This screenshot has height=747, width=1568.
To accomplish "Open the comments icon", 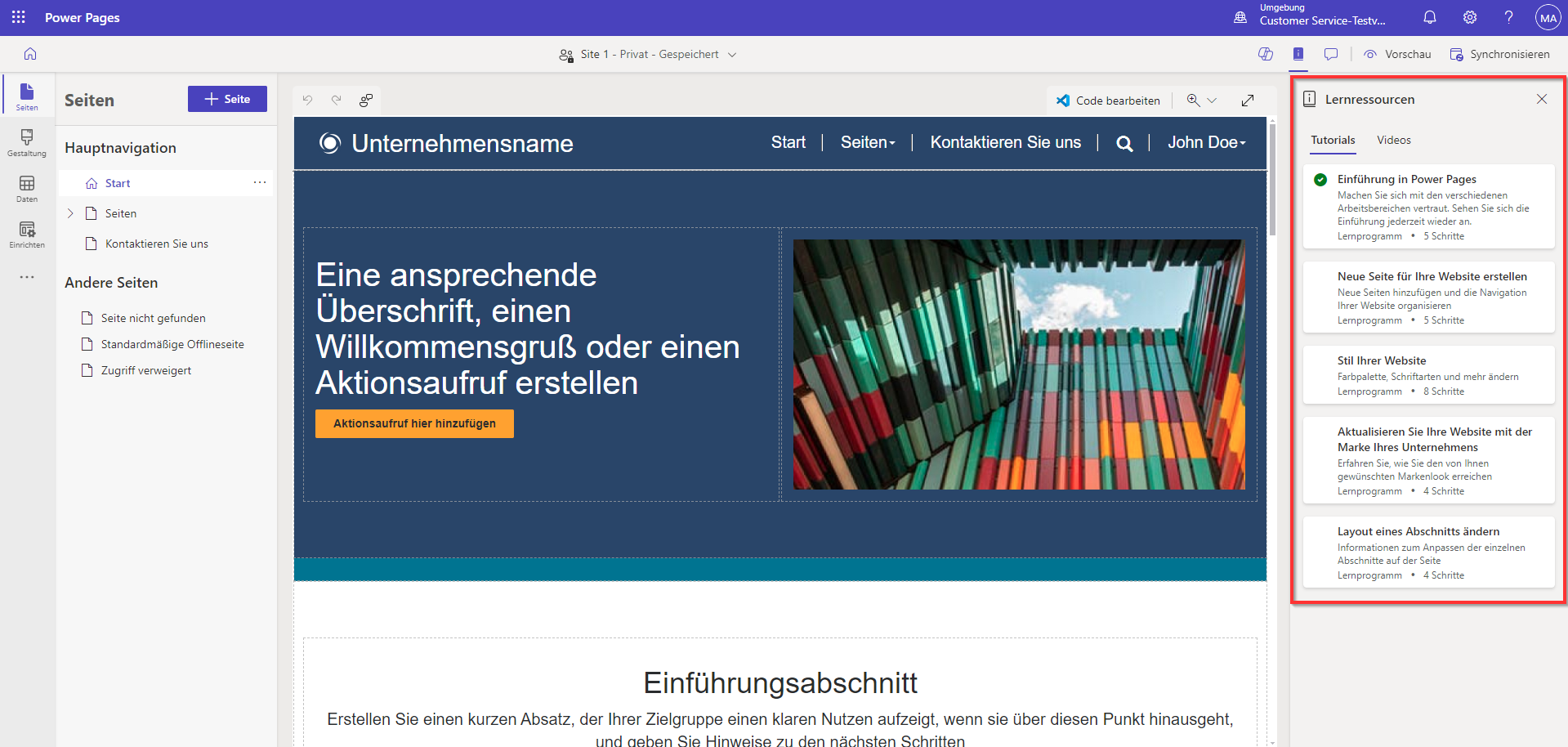I will pos(1331,54).
